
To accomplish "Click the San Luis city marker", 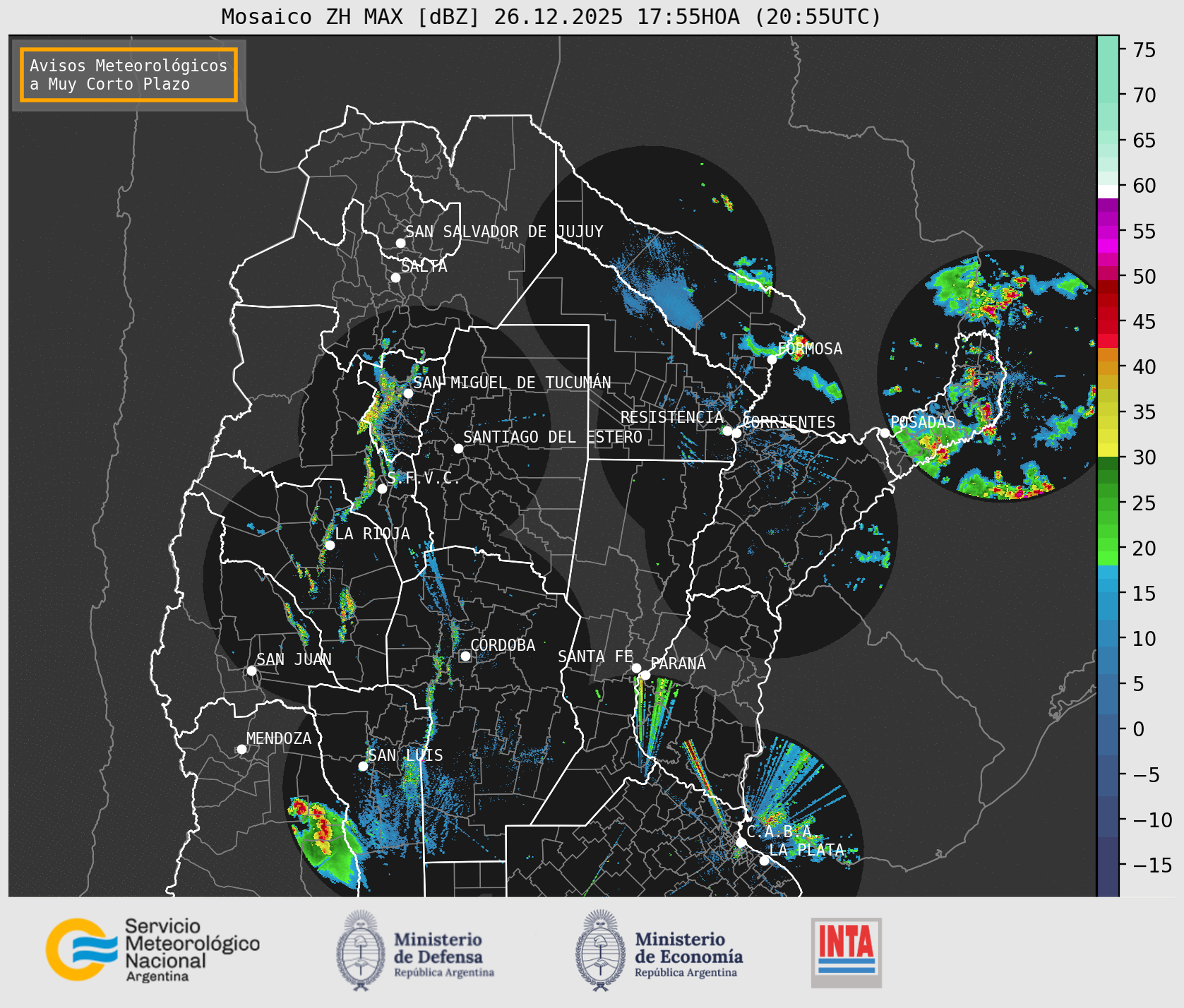I will (363, 766).
